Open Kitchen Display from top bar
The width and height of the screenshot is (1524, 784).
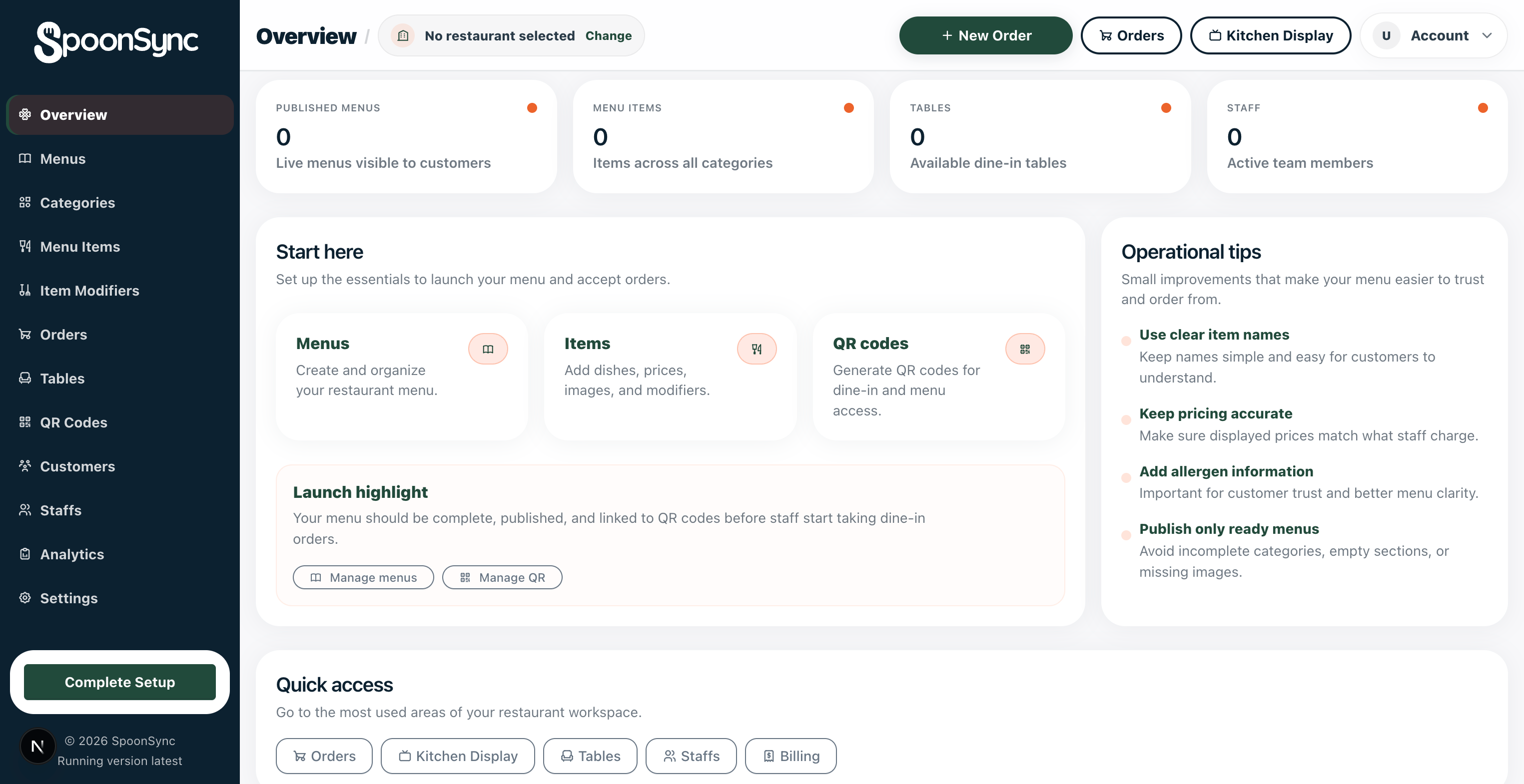click(1271, 35)
